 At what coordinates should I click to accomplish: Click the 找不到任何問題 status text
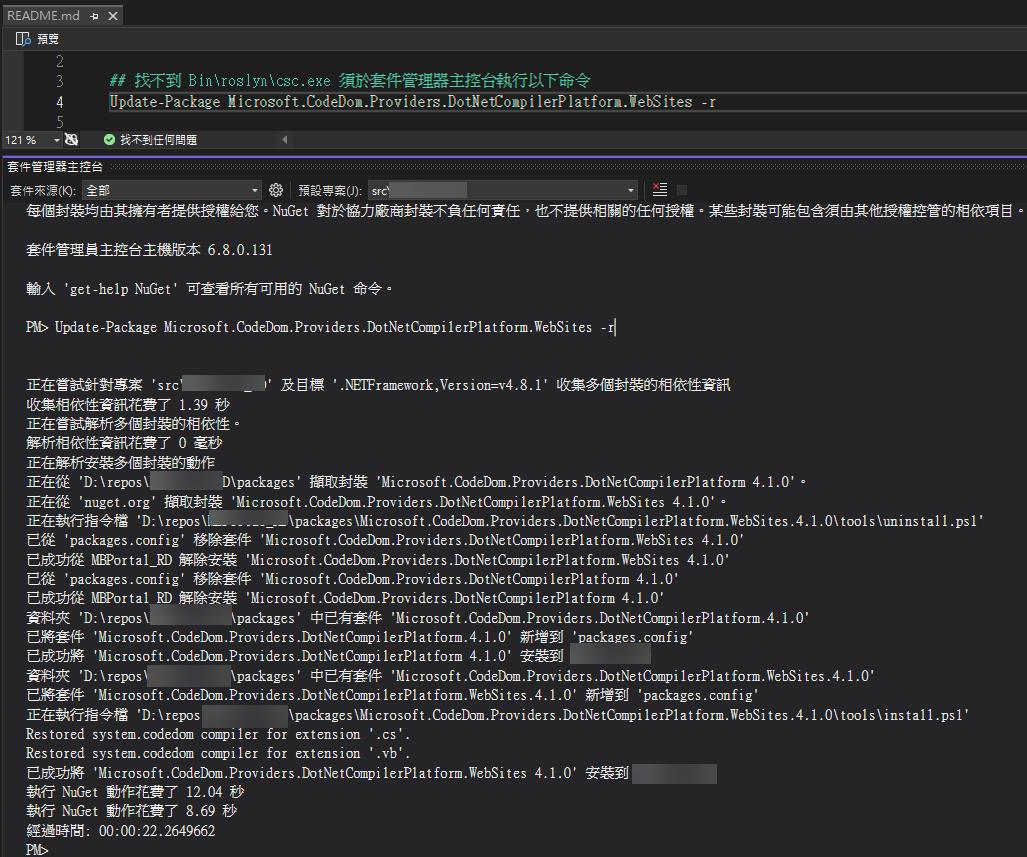(x=158, y=140)
